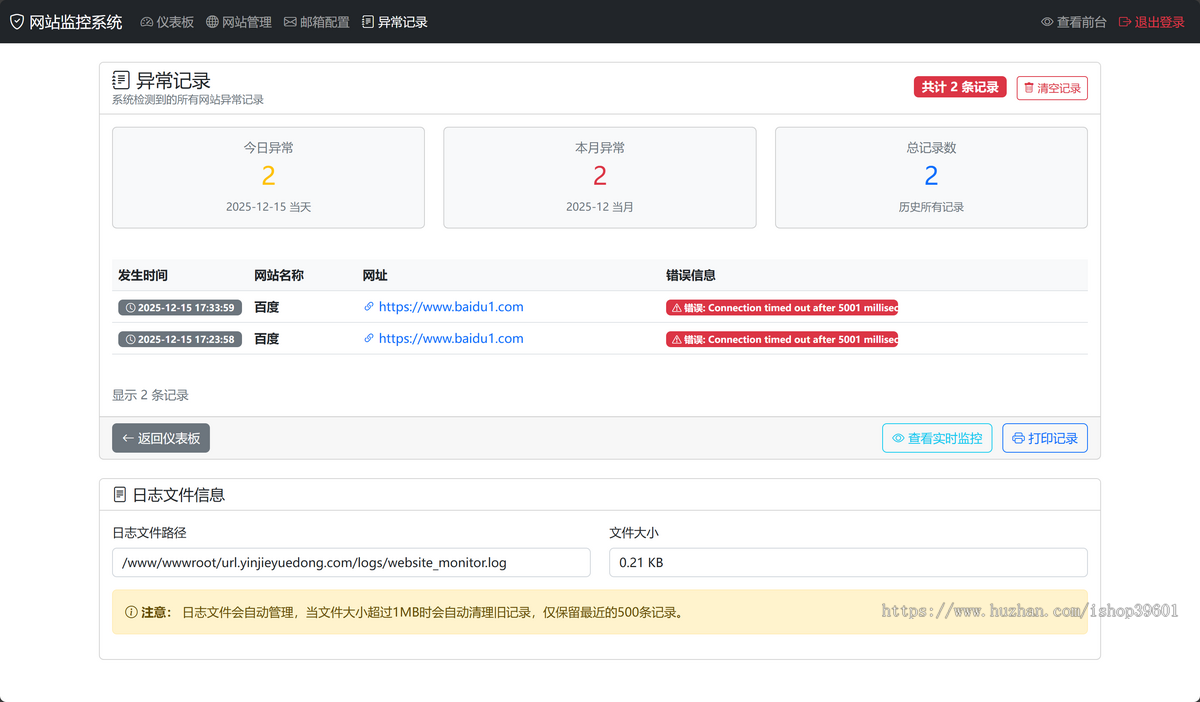Click the logout icon next to 退出登录
This screenshot has height=702, width=1200.
(1124, 21)
